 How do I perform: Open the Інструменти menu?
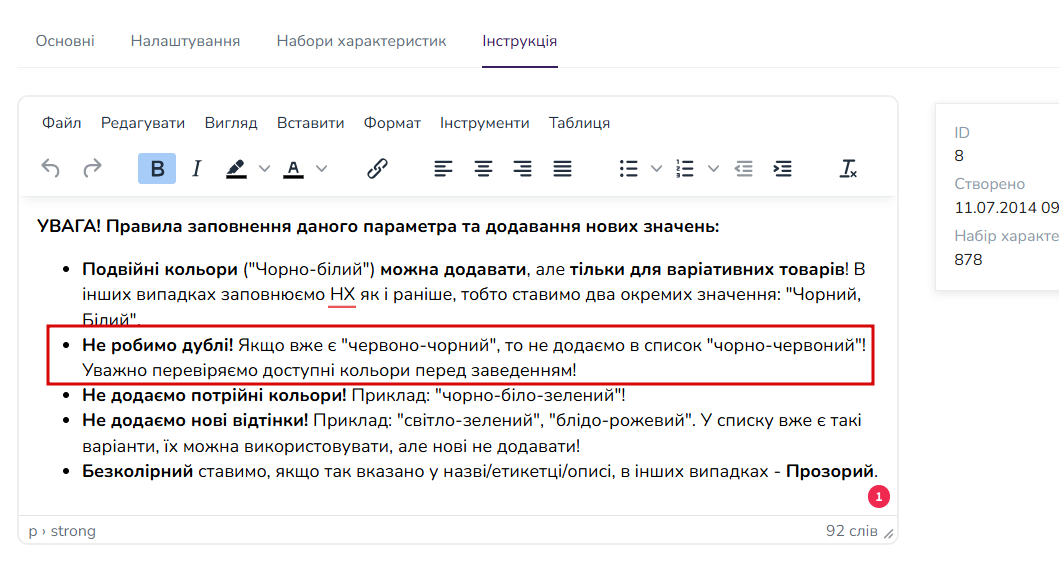pyautogui.click(x=484, y=123)
